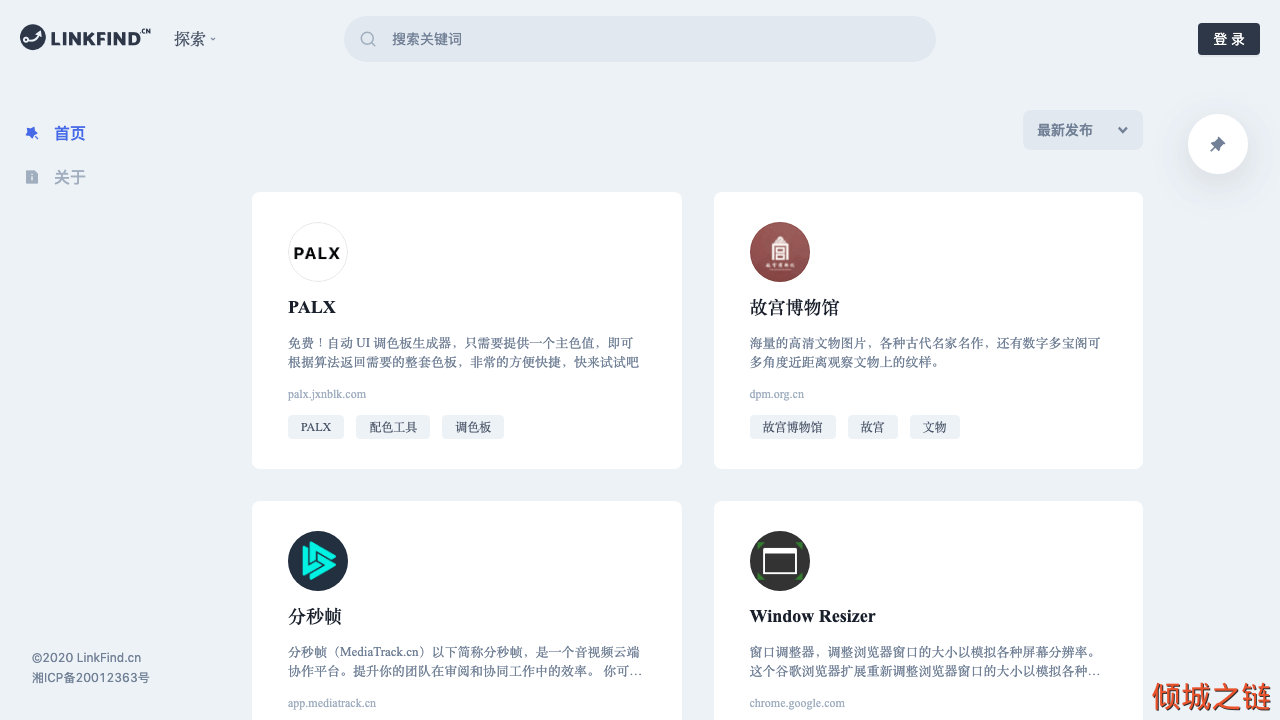Click the 故宫博物馆 logo icon

[780, 252]
